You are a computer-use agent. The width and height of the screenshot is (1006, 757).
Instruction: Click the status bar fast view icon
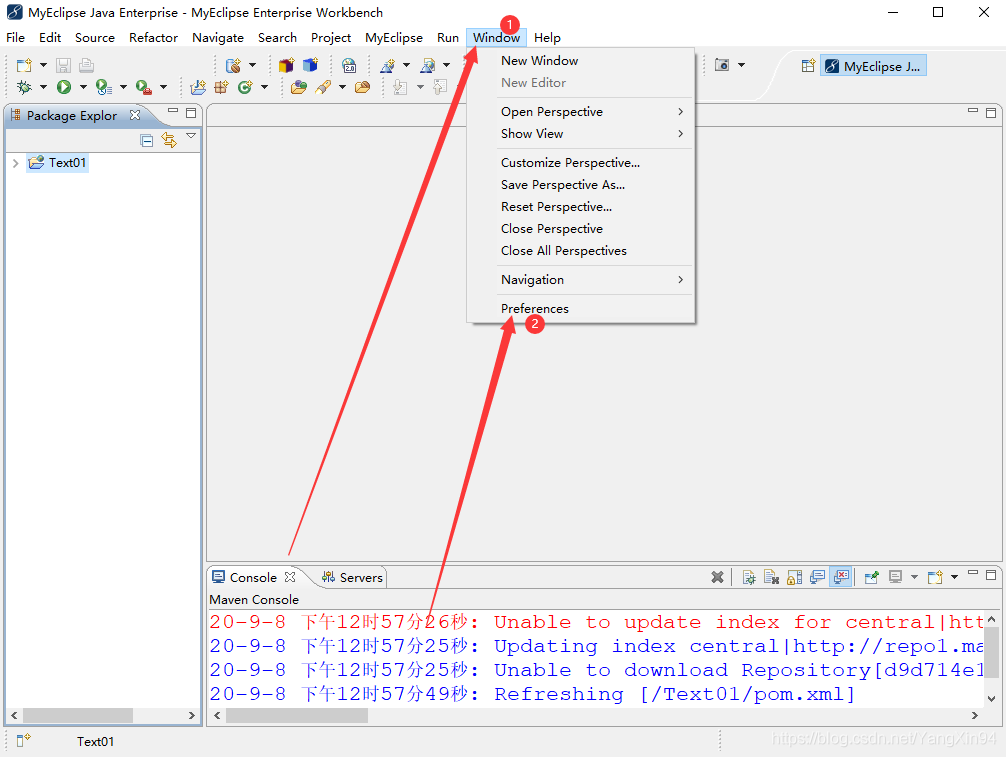[x=23, y=740]
